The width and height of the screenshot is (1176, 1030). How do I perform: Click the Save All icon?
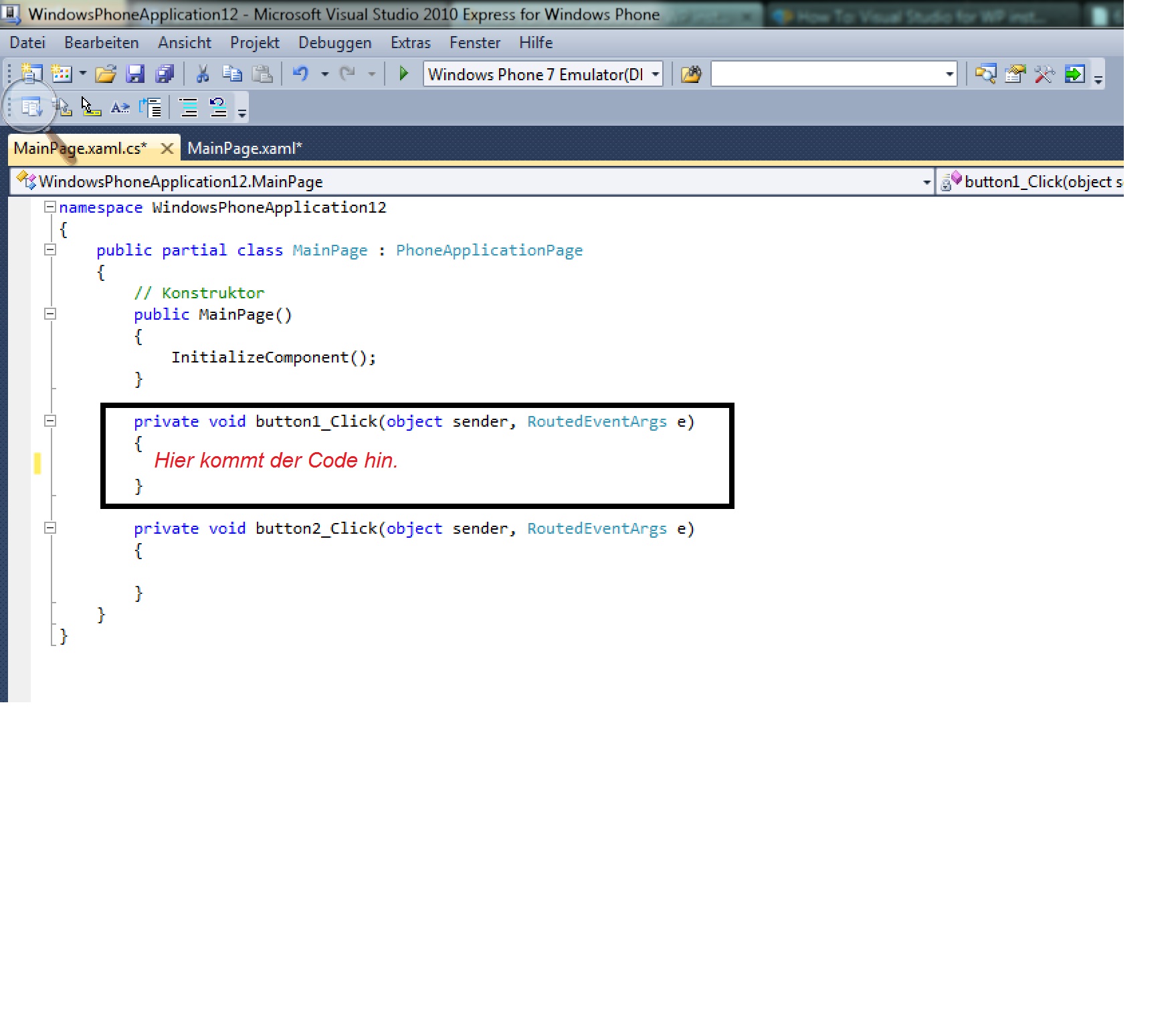(165, 74)
